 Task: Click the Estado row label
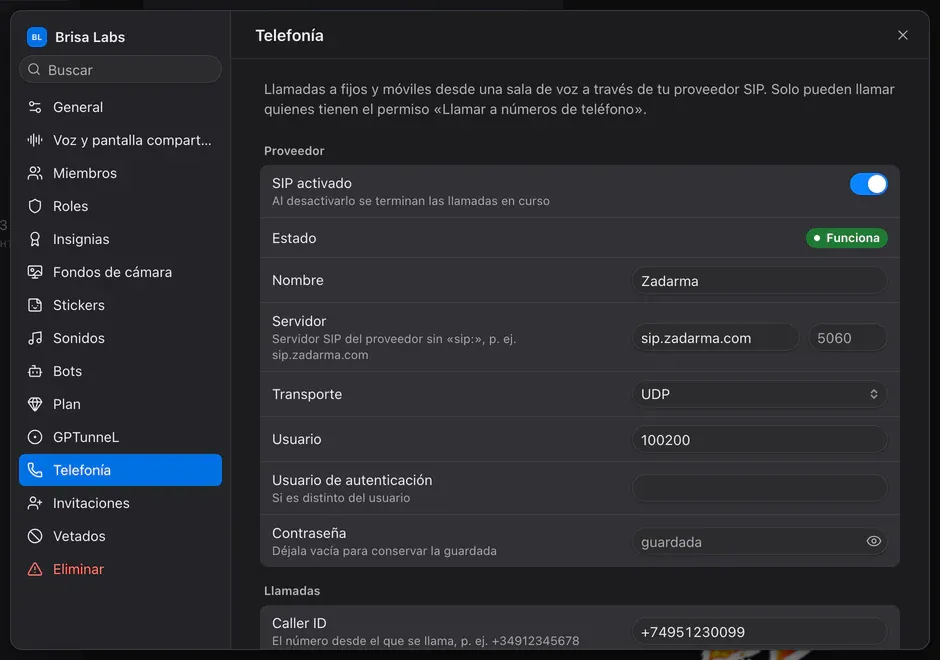tap(294, 238)
